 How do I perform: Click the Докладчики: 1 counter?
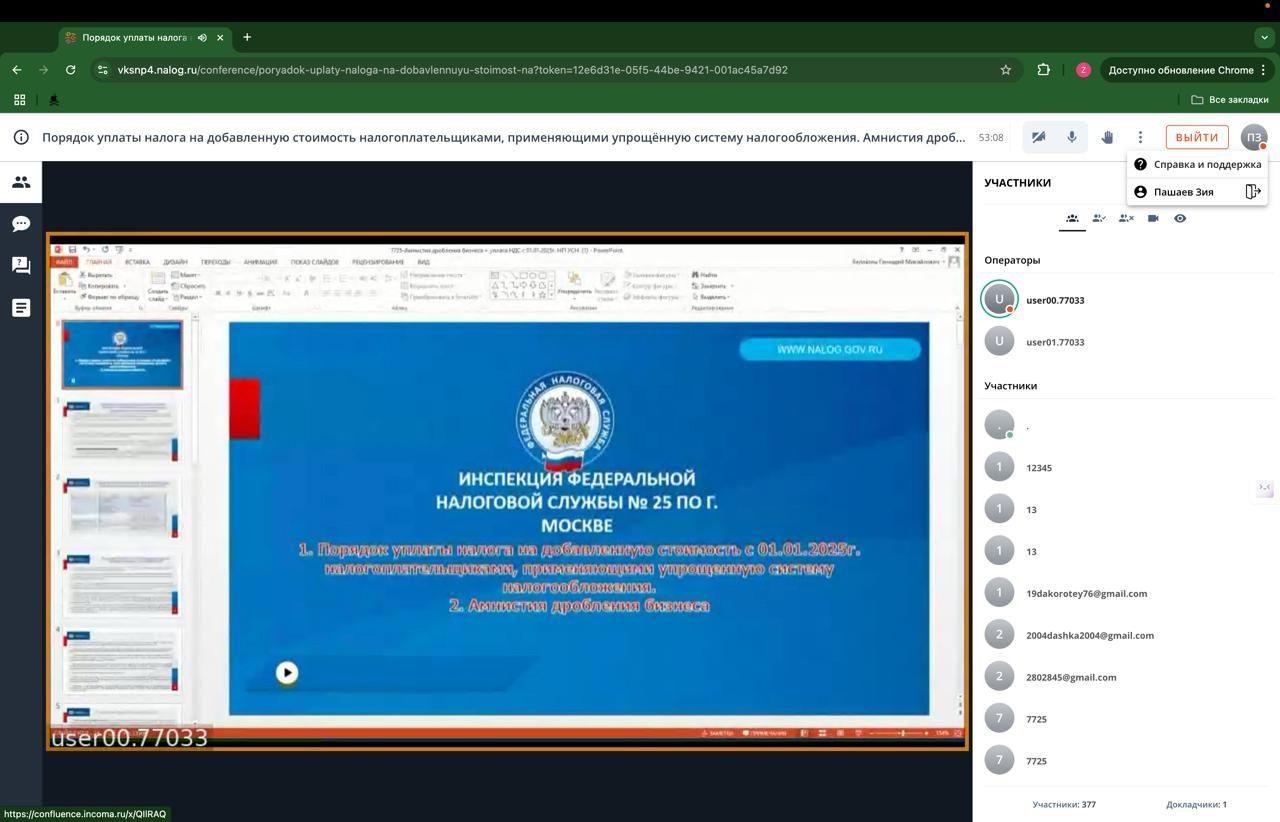point(1196,804)
